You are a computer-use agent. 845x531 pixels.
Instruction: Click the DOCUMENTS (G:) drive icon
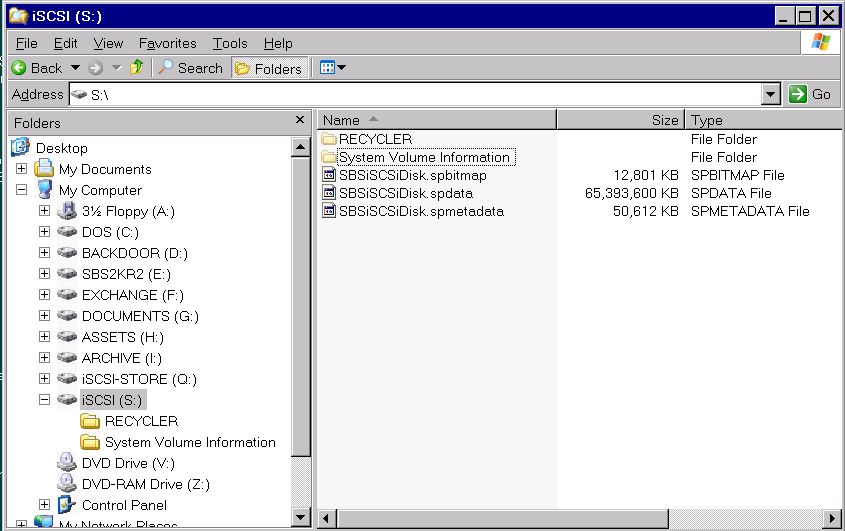[x=67, y=315]
